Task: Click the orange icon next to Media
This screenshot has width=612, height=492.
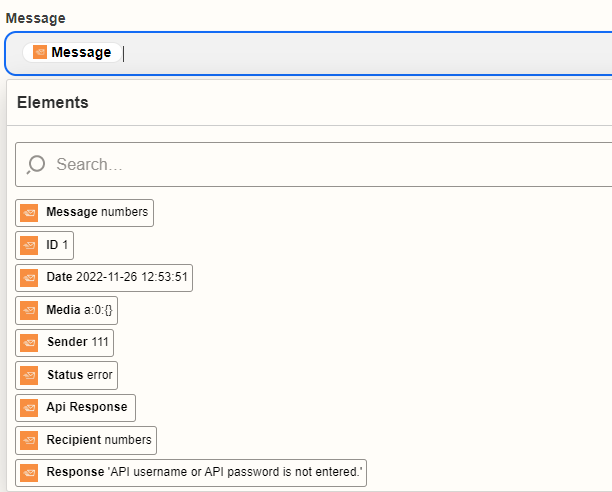Action: [x=30, y=310]
